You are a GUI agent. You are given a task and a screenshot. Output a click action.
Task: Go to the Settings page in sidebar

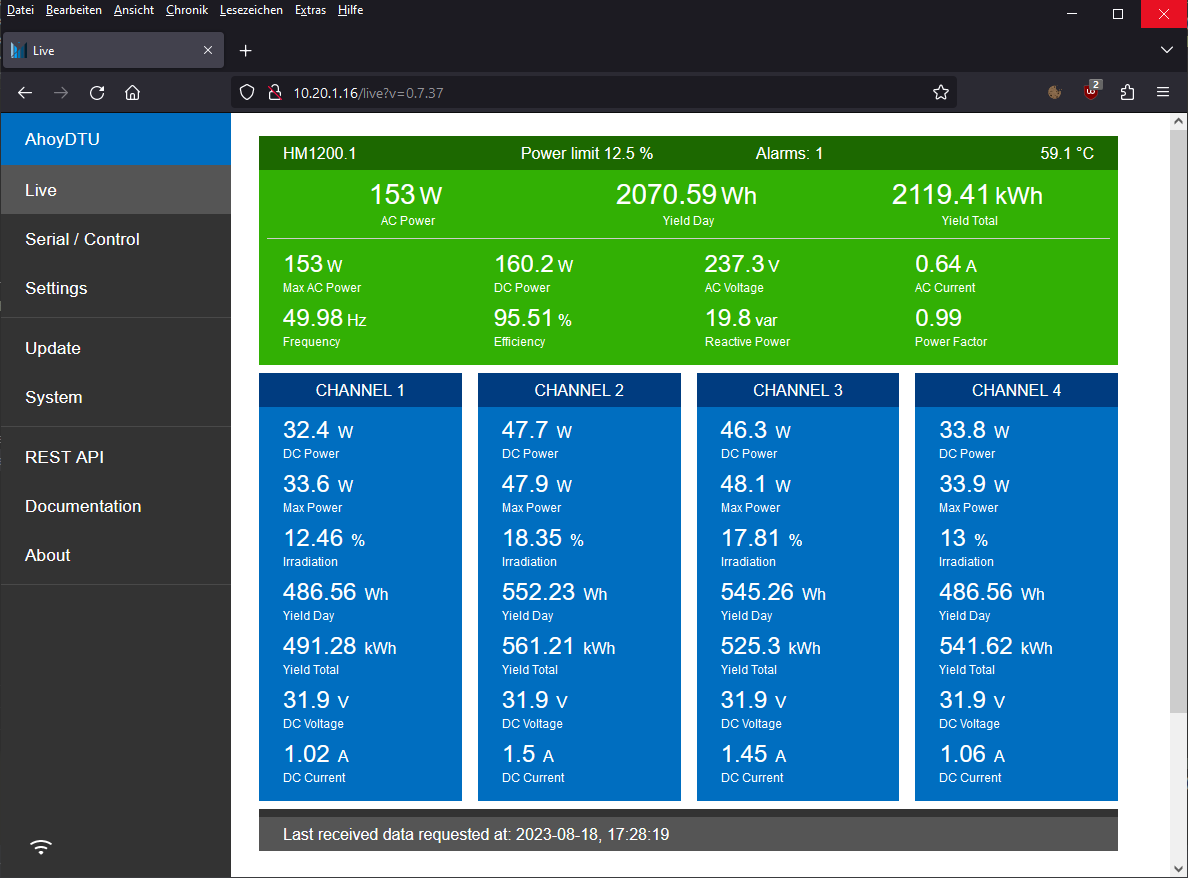[56, 288]
